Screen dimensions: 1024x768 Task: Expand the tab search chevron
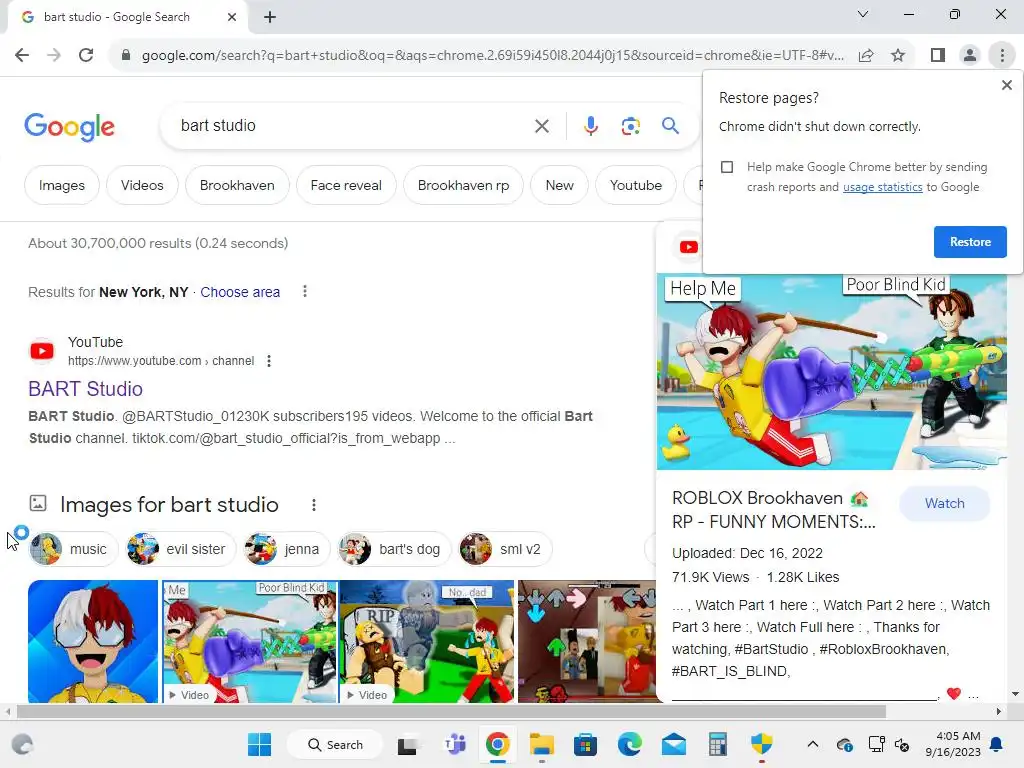click(863, 14)
